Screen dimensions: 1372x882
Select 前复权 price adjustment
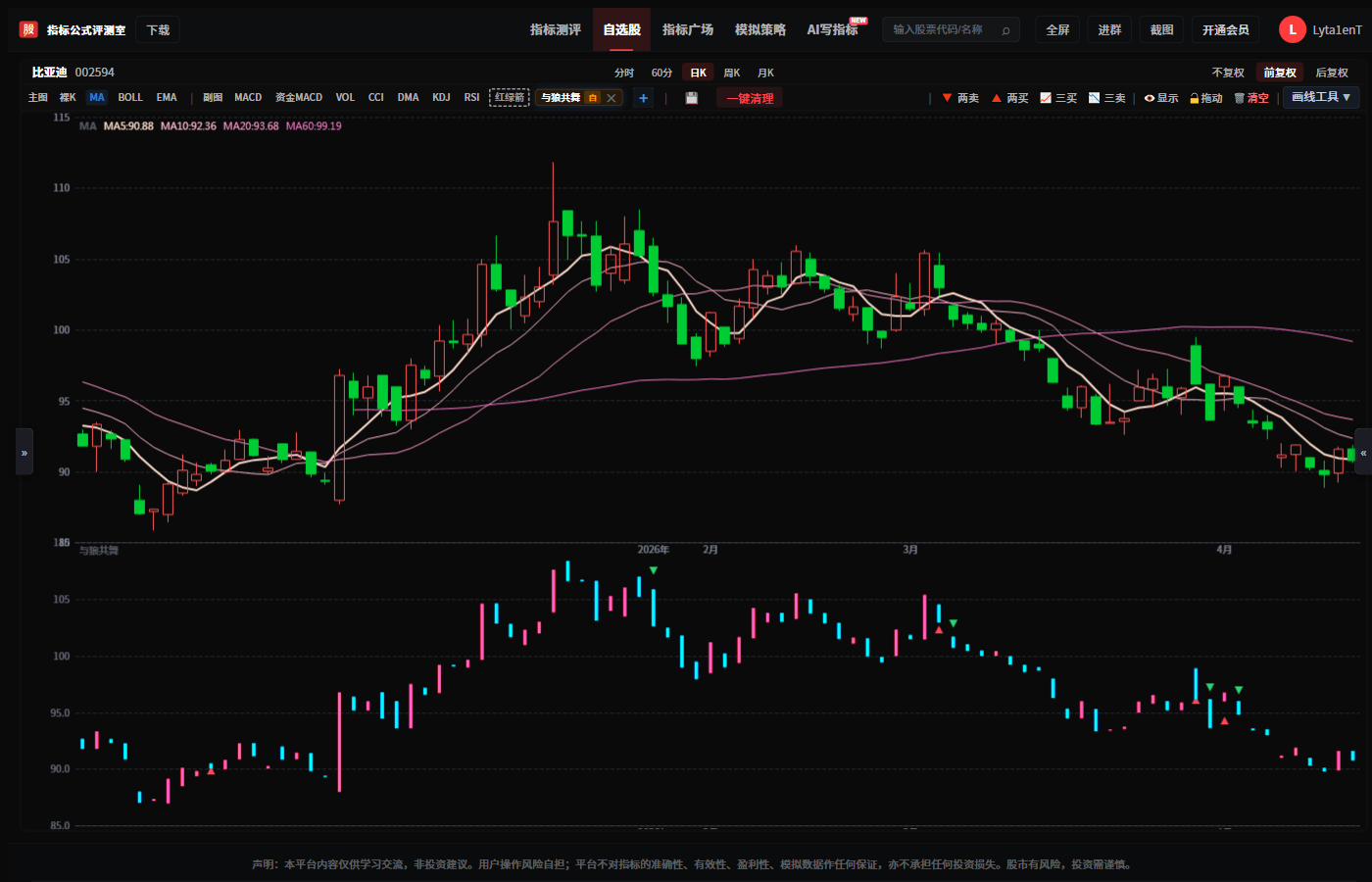coord(1280,73)
